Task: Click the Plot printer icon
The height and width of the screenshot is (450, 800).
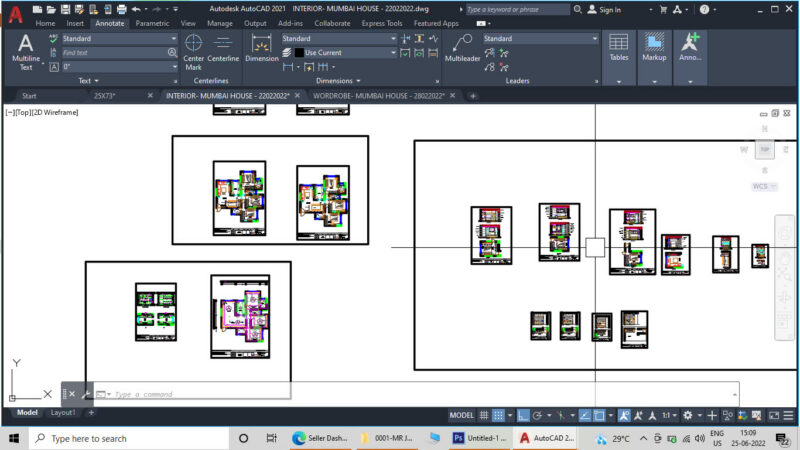Action: (121, 9)
